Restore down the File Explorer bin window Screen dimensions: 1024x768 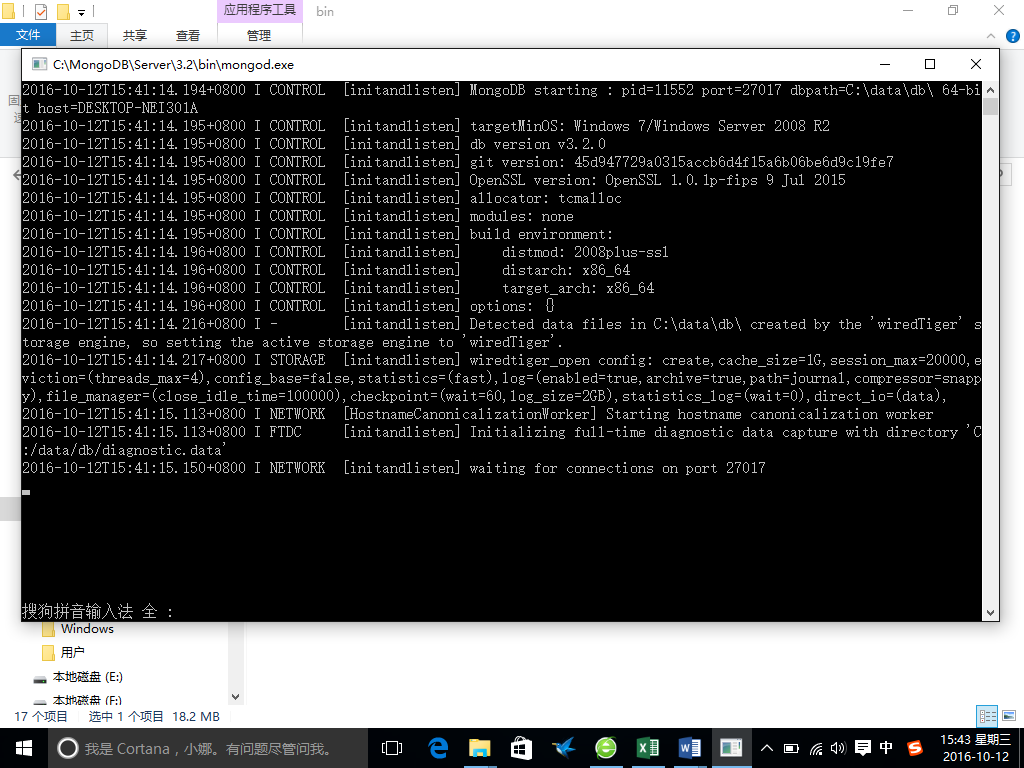(x=953, y=10)
